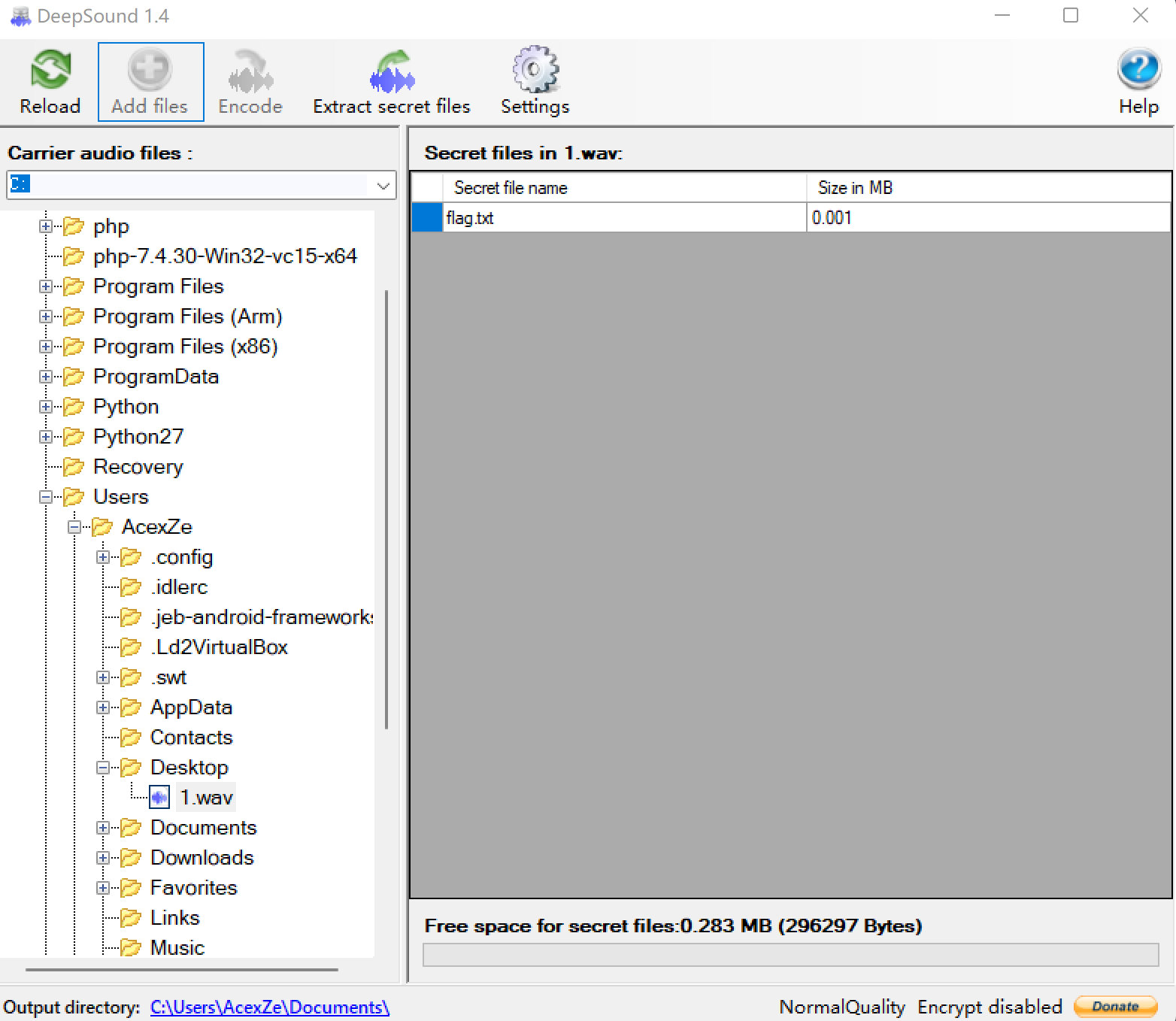Screen dimensions: 1176x1021
Task: Expand the Program Files node
Action: pos(46,286)
